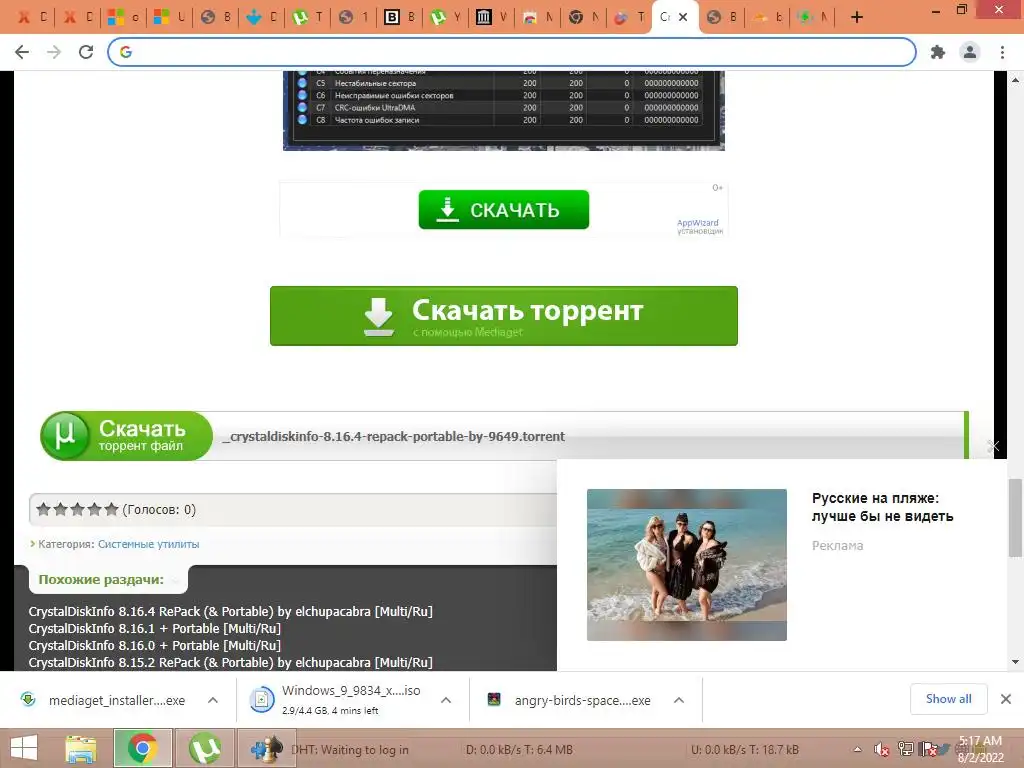Open the Extensions puzzle icon
This screenshot has height=768, width=1024.
click(938, 52)
